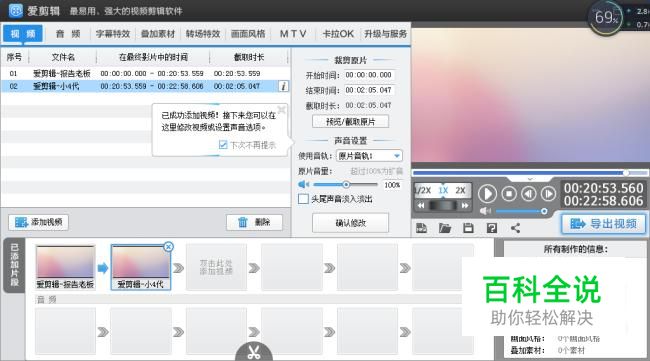This screenshot has height=361, width=650.
Task: Click the 69% performance indicator
Action: (606, 17)
